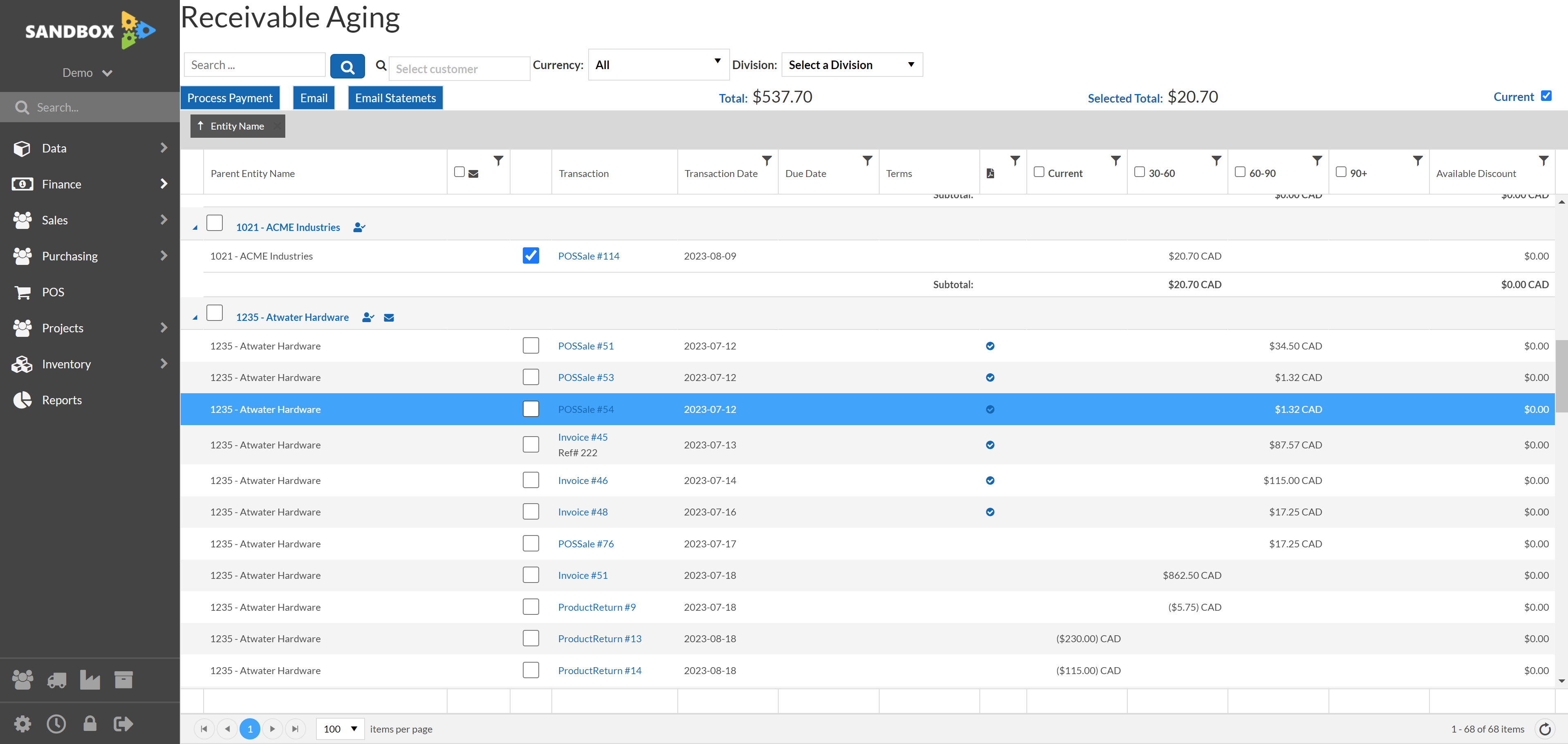Click the sidebar Search field
The width and height of the screenshot is (1568, 744).
(x=90, y=107)
